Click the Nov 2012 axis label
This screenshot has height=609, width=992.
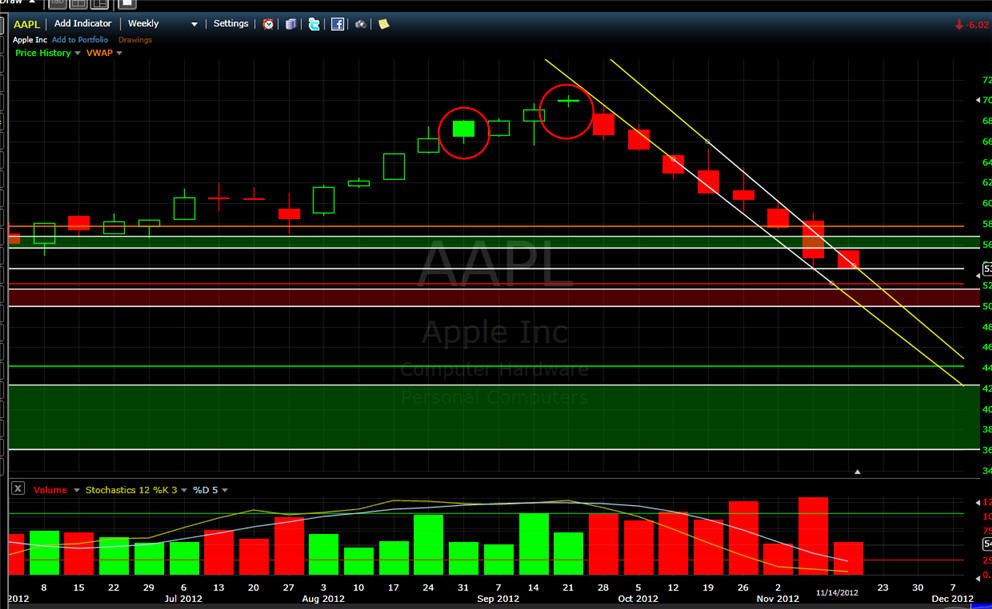(x=778, y=598)
